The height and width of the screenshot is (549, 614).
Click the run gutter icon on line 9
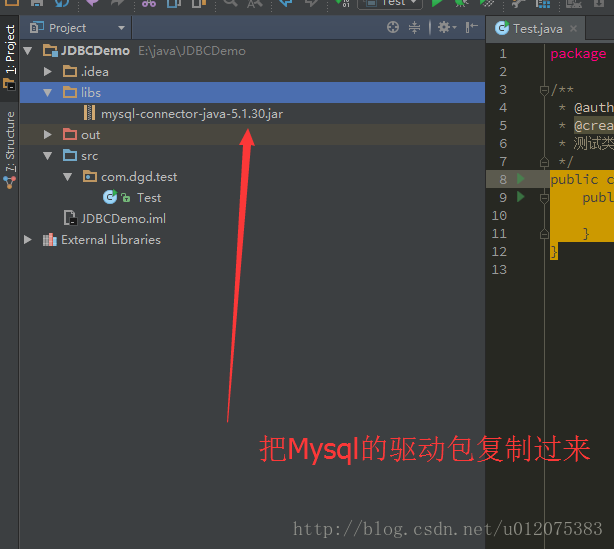coord(520,197)
